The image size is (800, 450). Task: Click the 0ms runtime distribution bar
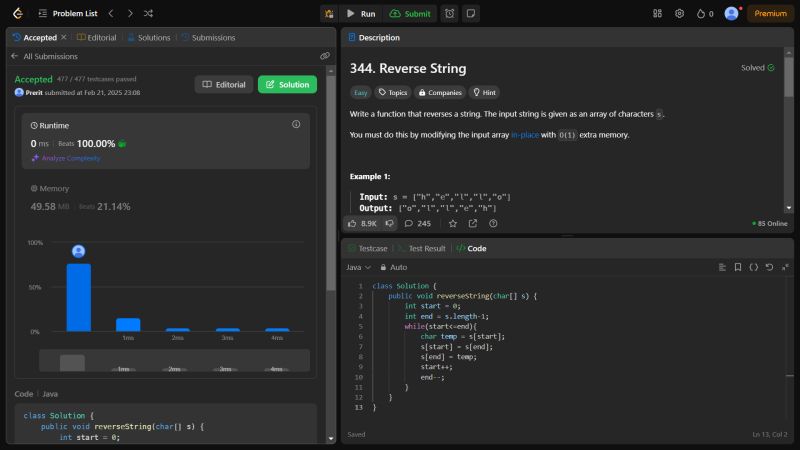(78, 297)
